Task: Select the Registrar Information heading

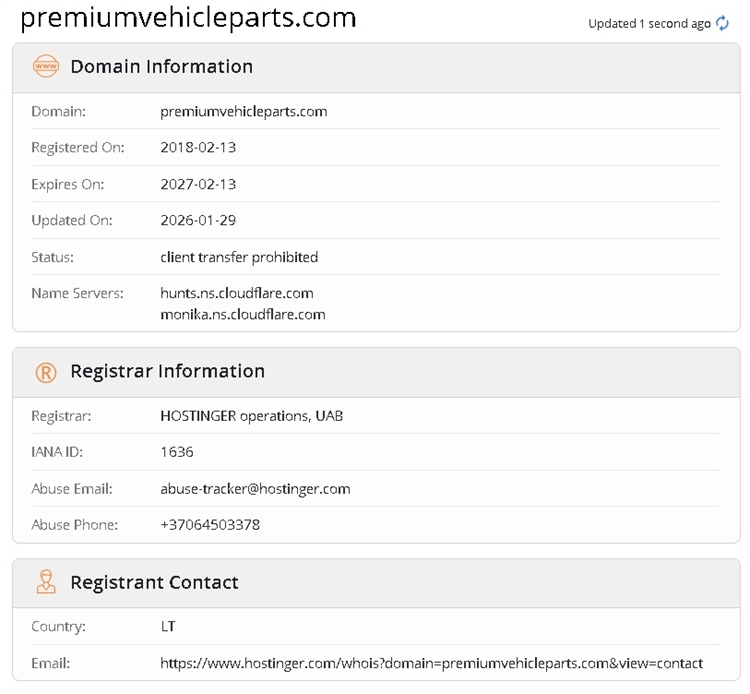Action: 167,371
